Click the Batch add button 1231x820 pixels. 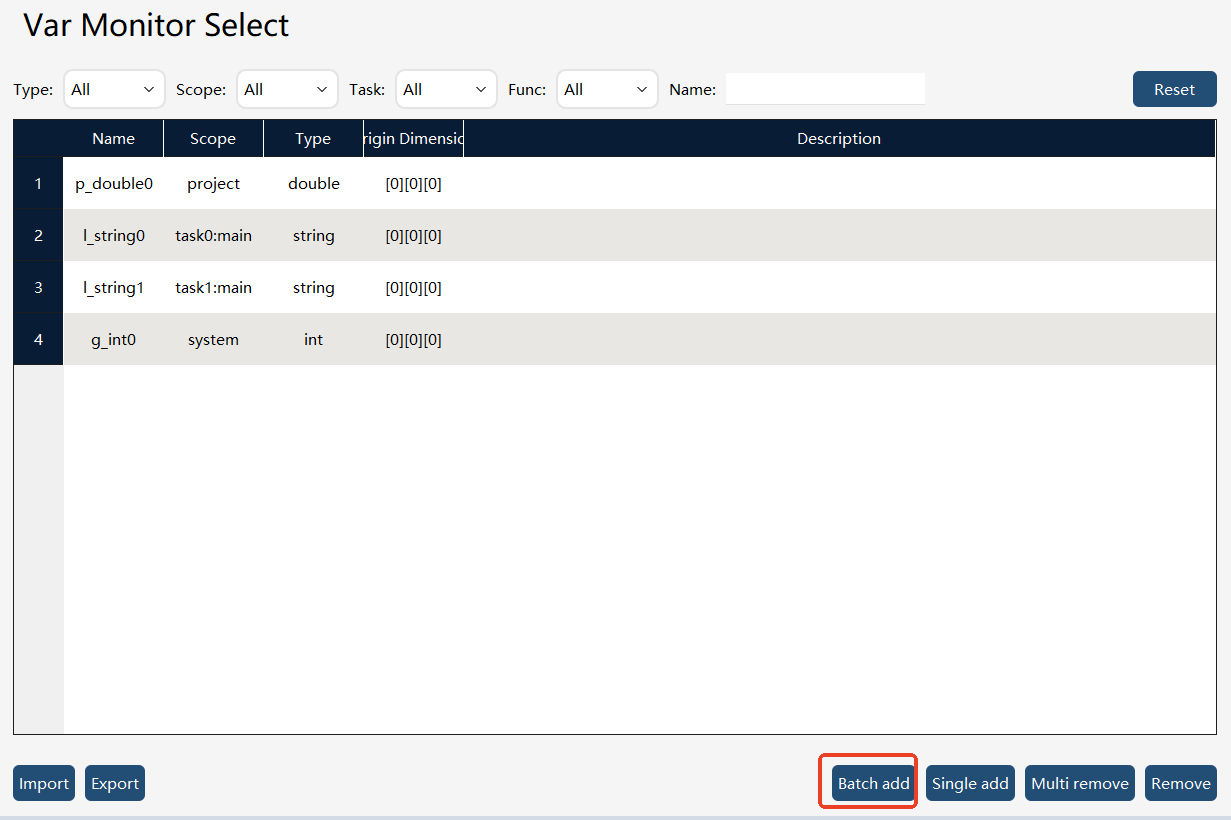pos(873,783)
